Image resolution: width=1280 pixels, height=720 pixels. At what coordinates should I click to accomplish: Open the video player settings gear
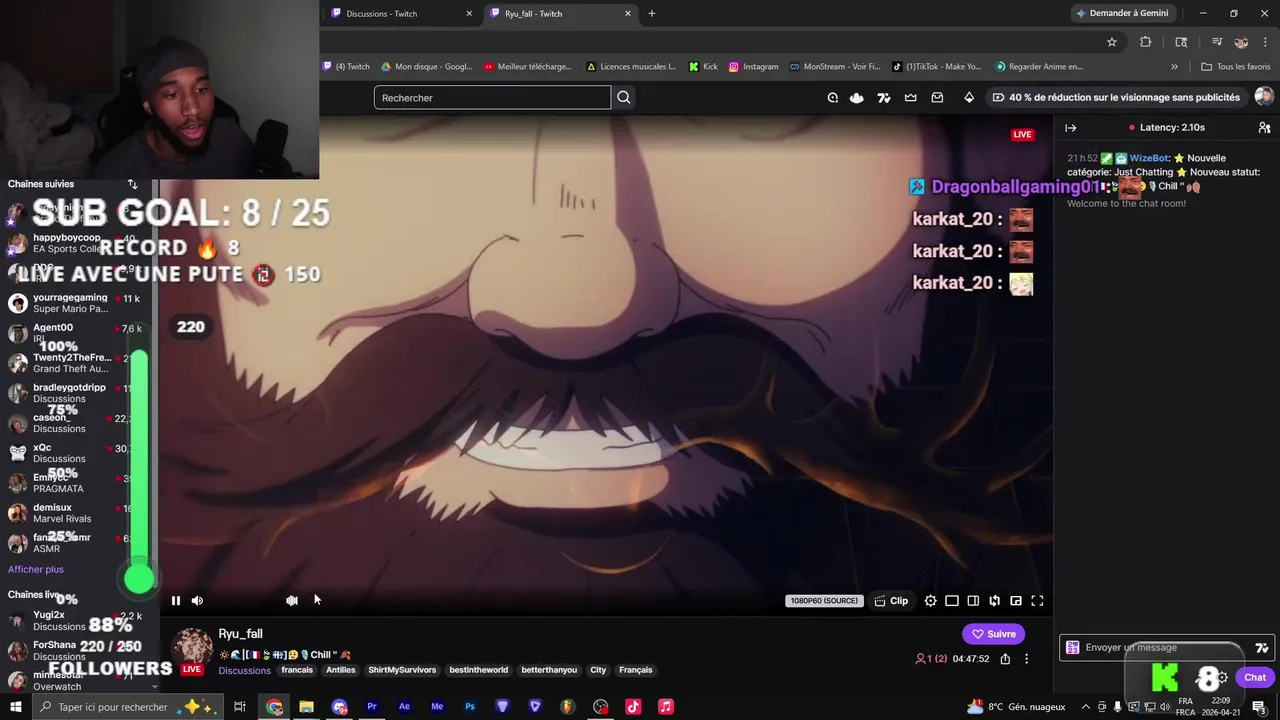tap(931, 601)
